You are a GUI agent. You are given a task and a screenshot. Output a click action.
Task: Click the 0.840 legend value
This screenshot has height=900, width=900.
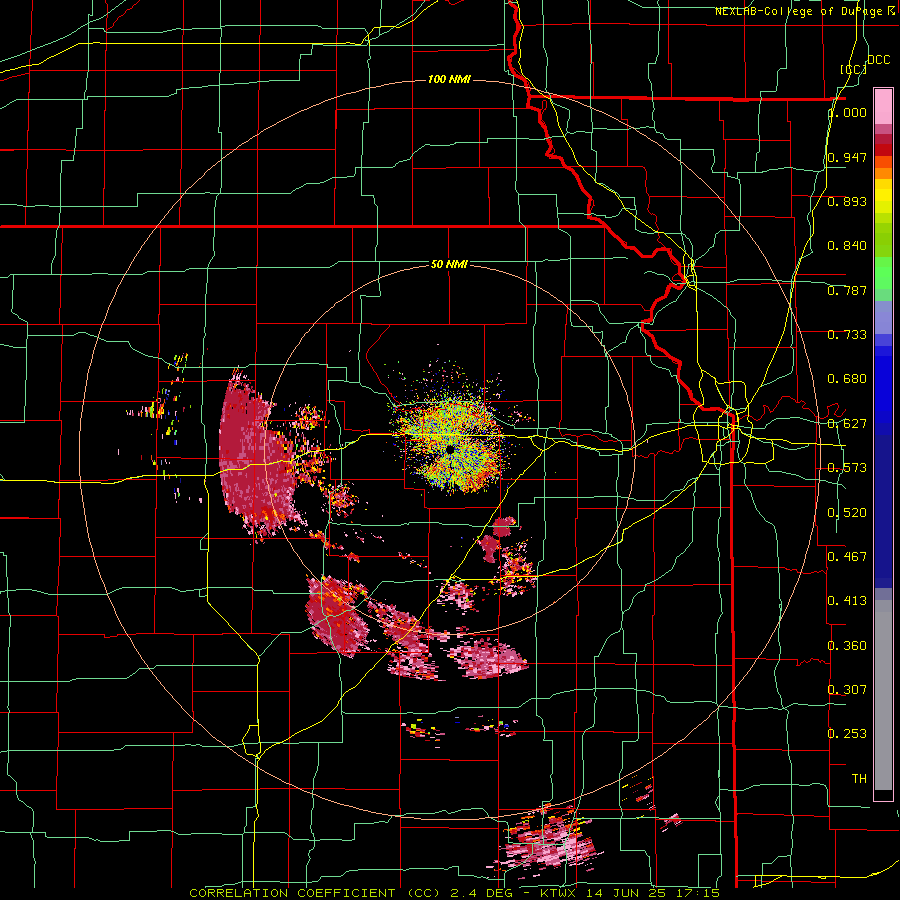847,246
